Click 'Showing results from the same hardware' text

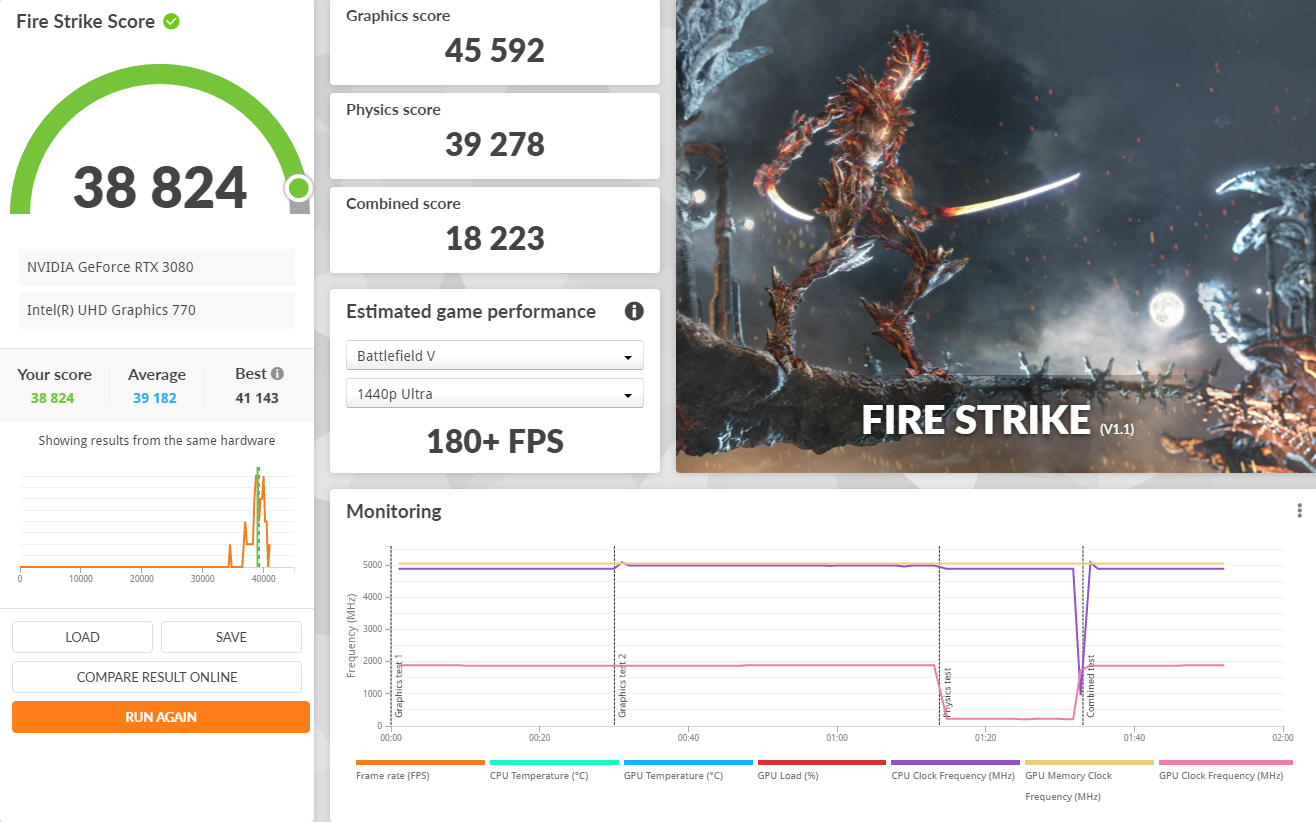coord(157,440)
